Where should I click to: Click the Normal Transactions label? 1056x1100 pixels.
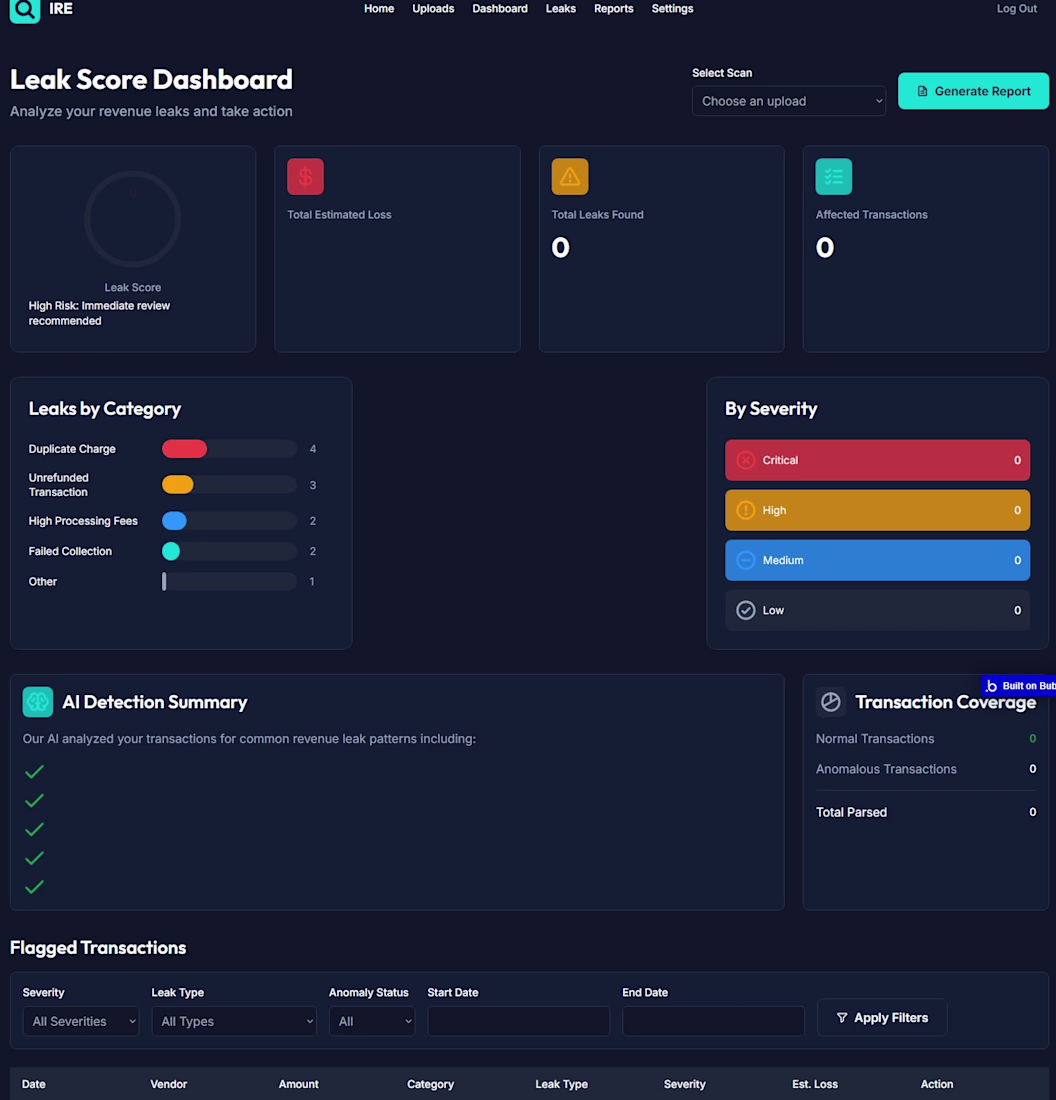(875, 739)
